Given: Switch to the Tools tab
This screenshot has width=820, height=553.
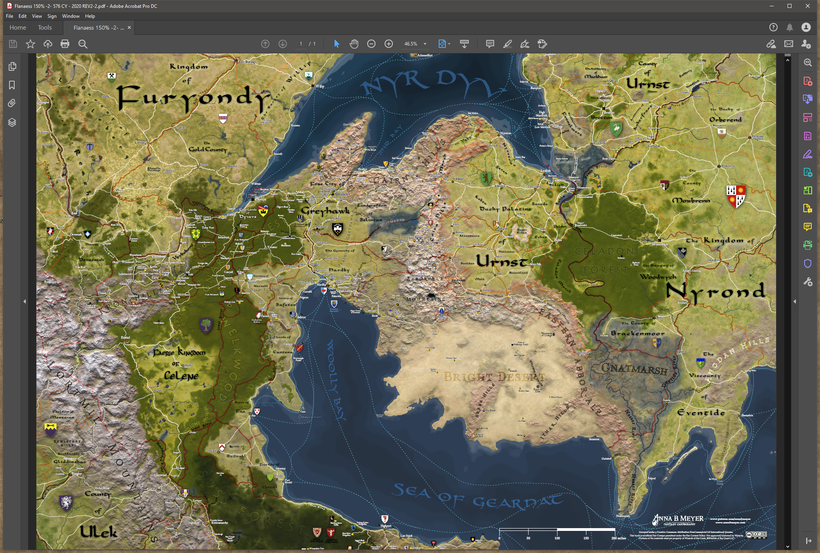Looking at the screenshot, I should pos(44,28).
